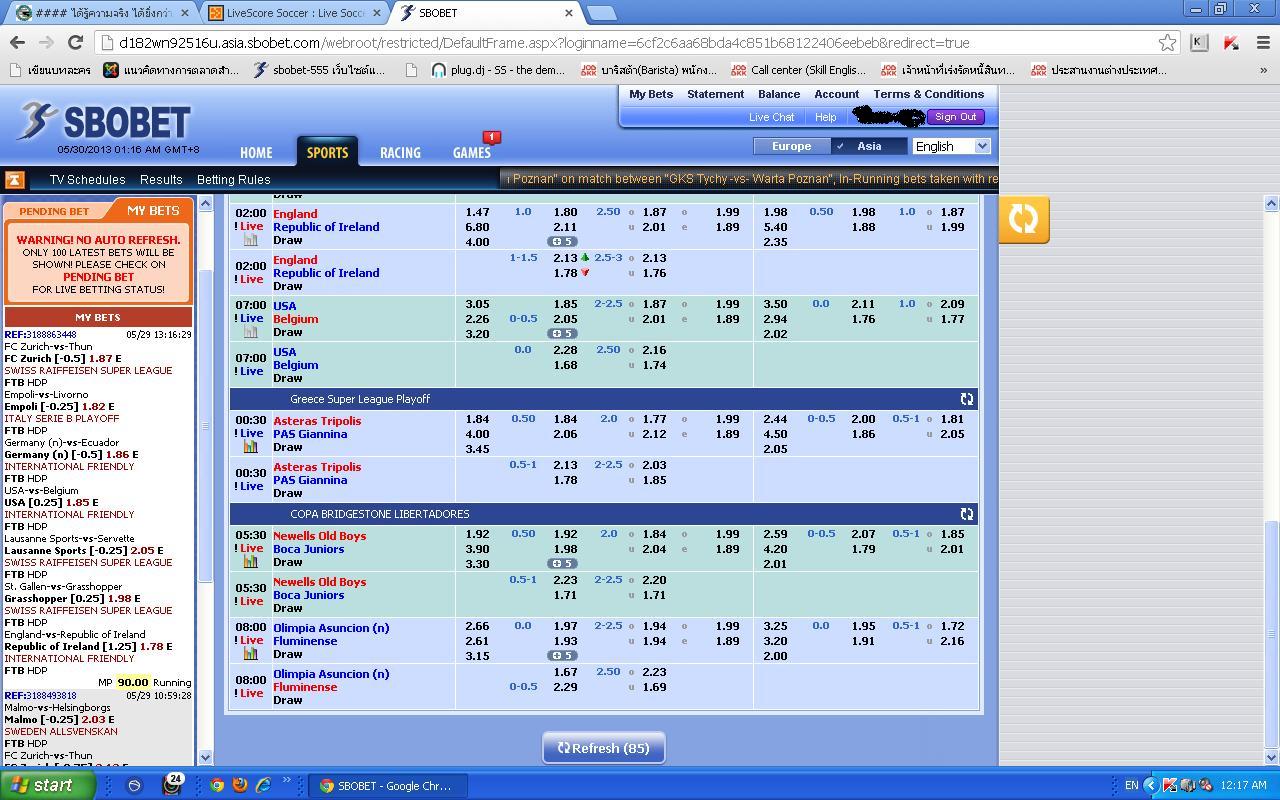
Task: Open the plug.dj bookmark
Action: point(497,70)
